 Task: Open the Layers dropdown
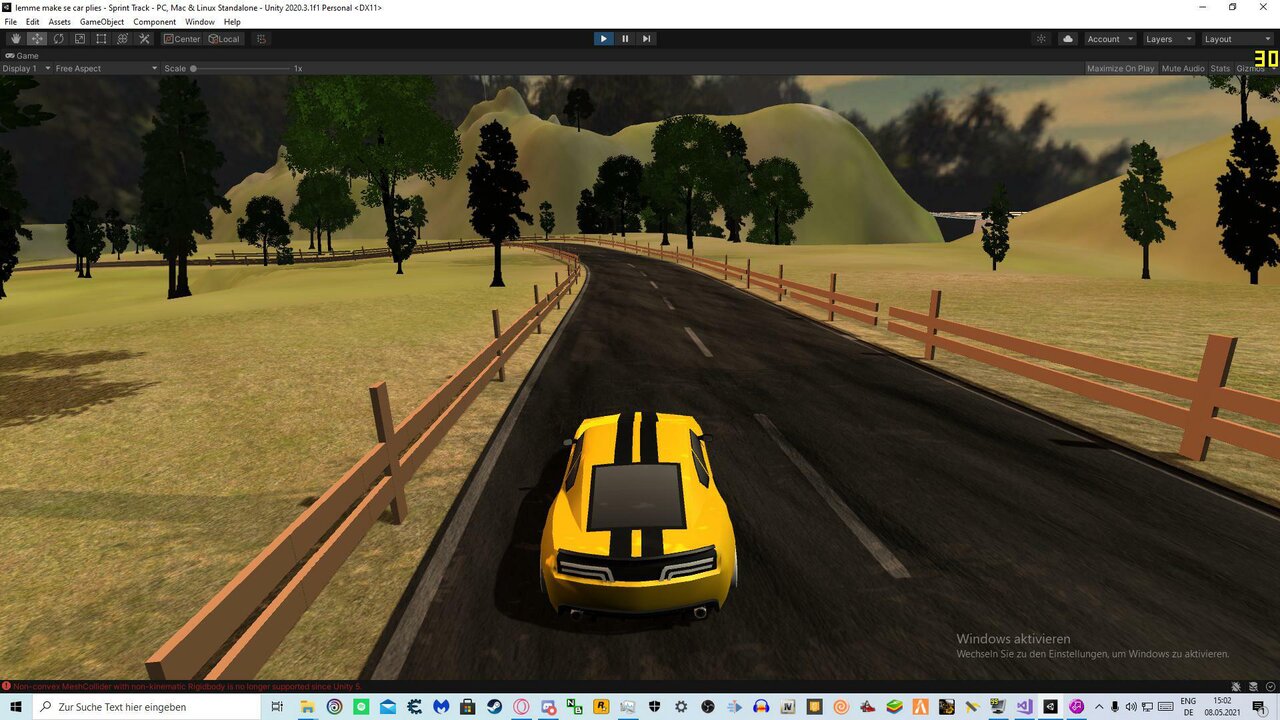1169,39
